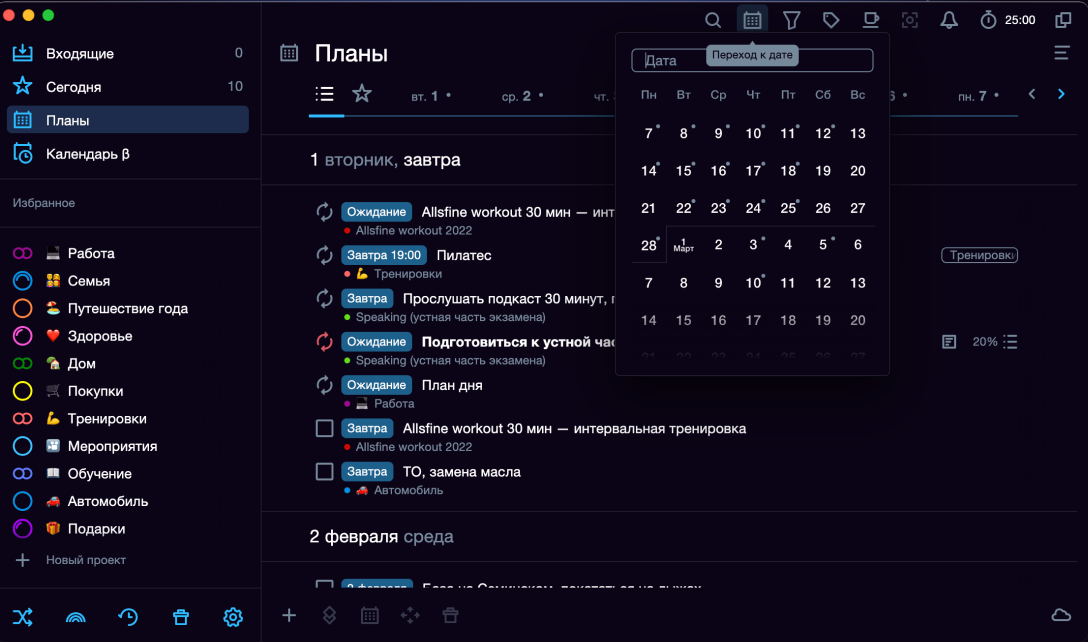Open the view options menu at top right

[1062, 53]
